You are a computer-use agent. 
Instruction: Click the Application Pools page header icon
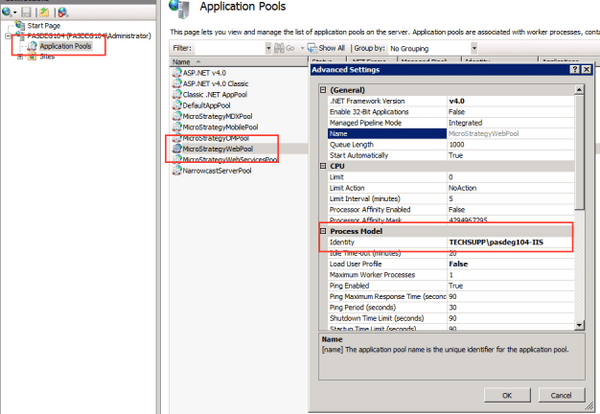pyautogui.click(x=179, y=8)
